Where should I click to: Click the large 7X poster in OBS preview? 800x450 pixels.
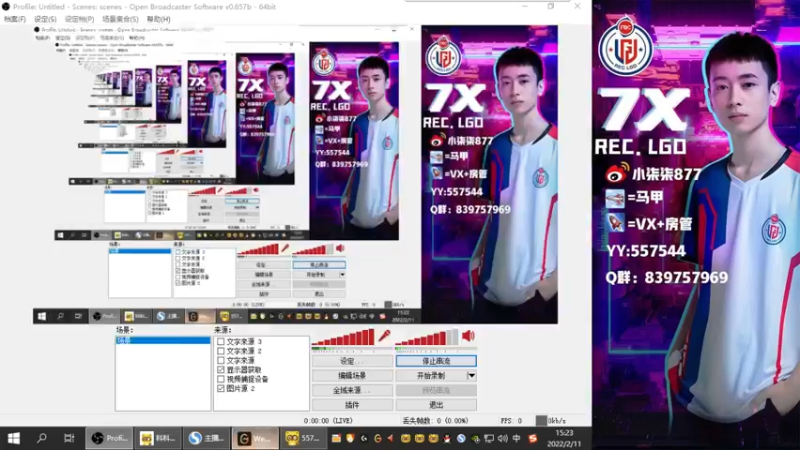[489, 174]
